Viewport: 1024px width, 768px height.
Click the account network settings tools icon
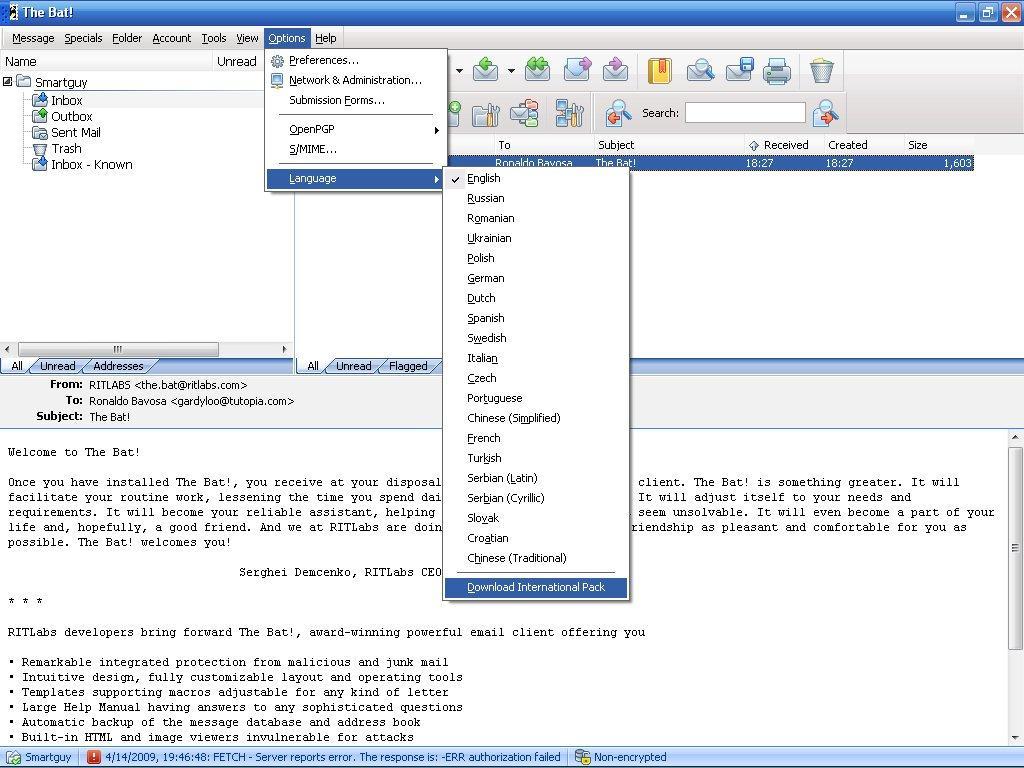tap(569, 113)
